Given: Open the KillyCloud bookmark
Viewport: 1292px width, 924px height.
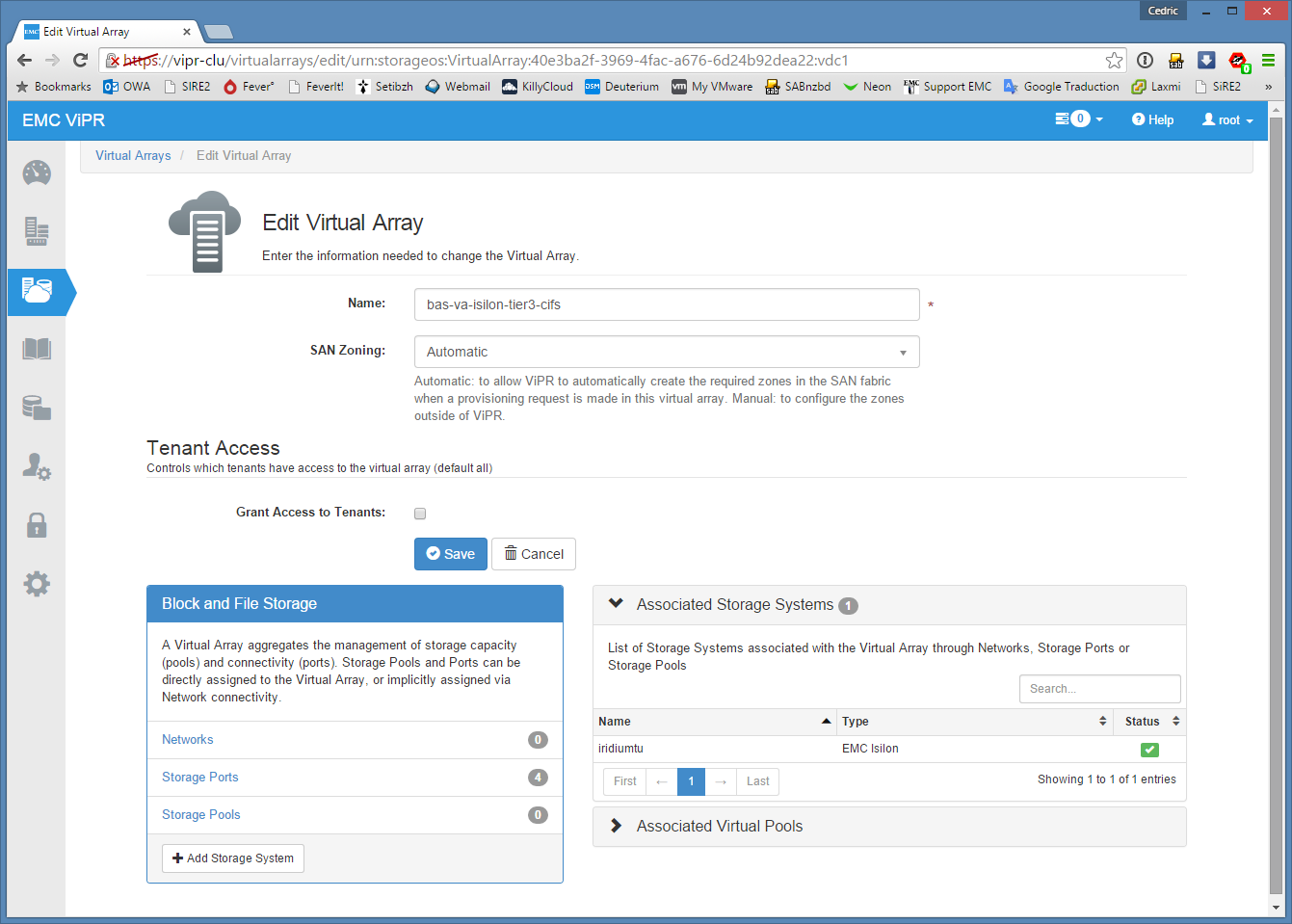Looking at the screenshot, I should pos(538,87).
